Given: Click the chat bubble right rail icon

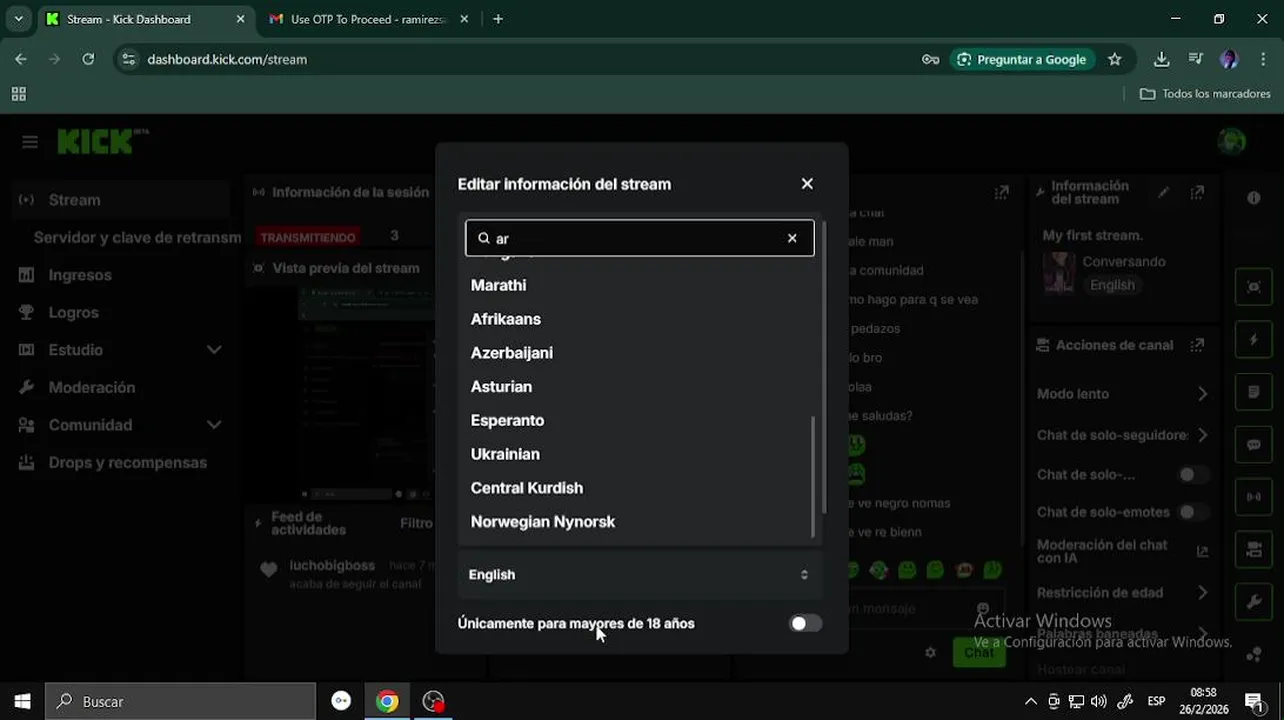Looking at the screenshot, I should pyautogui.click(x=1254, y=445).
